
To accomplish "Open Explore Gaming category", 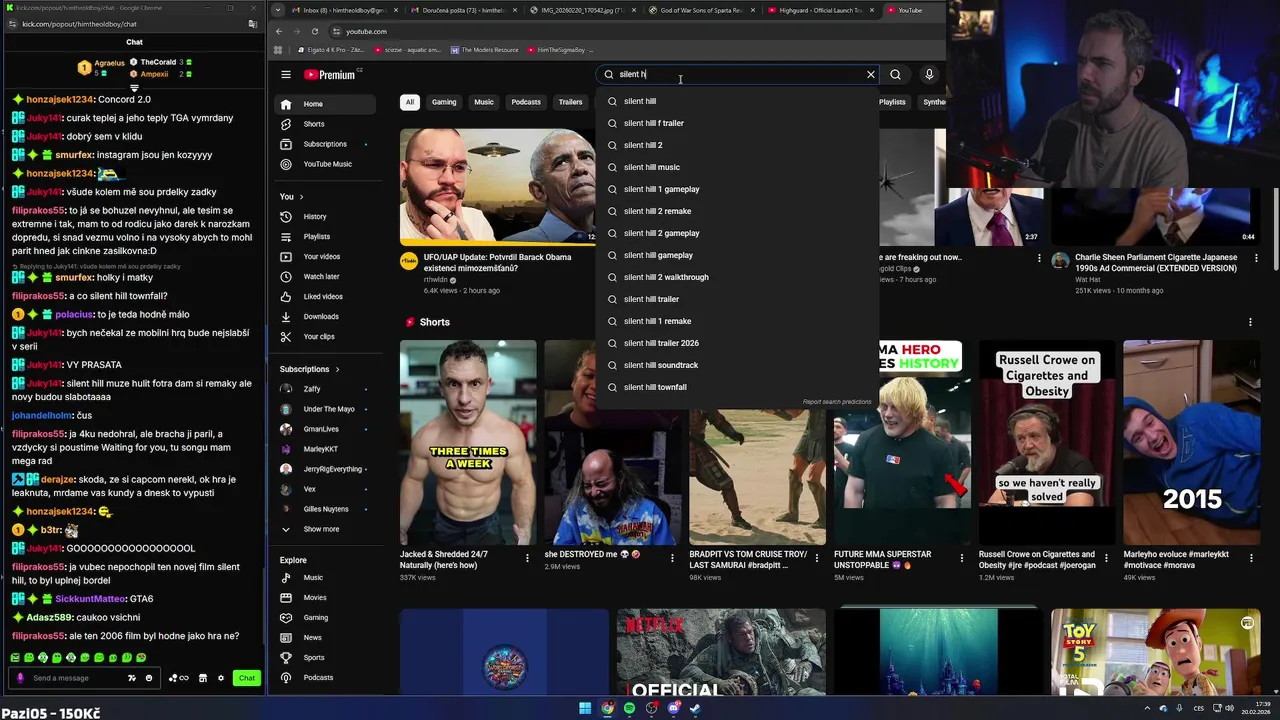I will click(x=324, y=618).
